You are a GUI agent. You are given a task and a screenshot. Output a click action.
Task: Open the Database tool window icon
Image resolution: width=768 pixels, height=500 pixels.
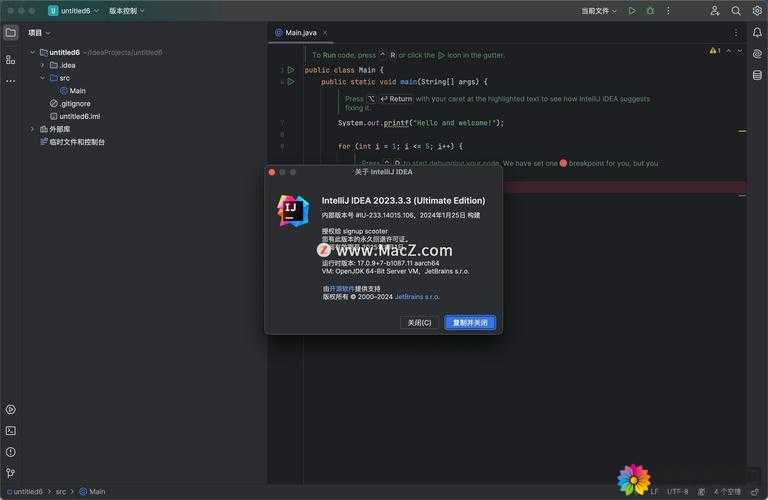point(757,75)
